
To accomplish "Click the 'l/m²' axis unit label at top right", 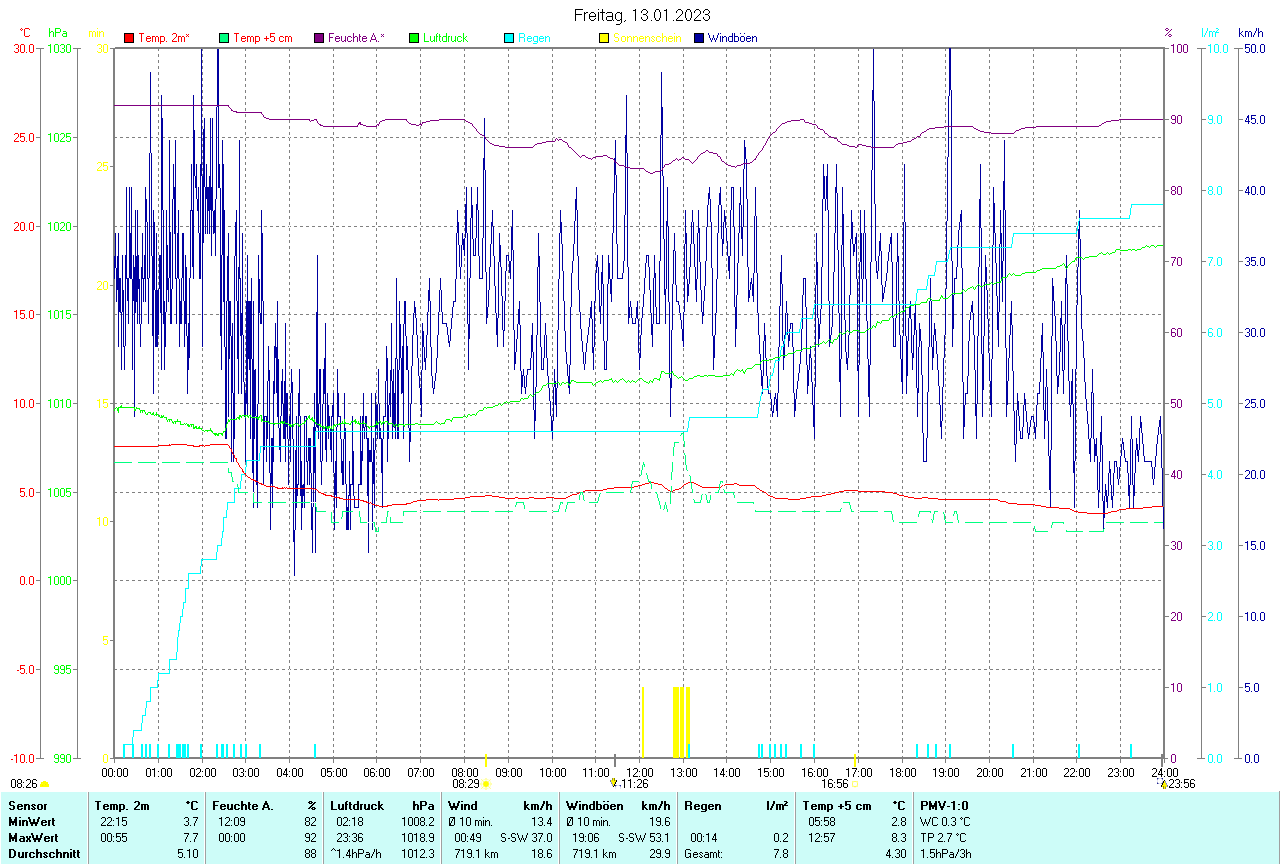I will click(1211, 33).
